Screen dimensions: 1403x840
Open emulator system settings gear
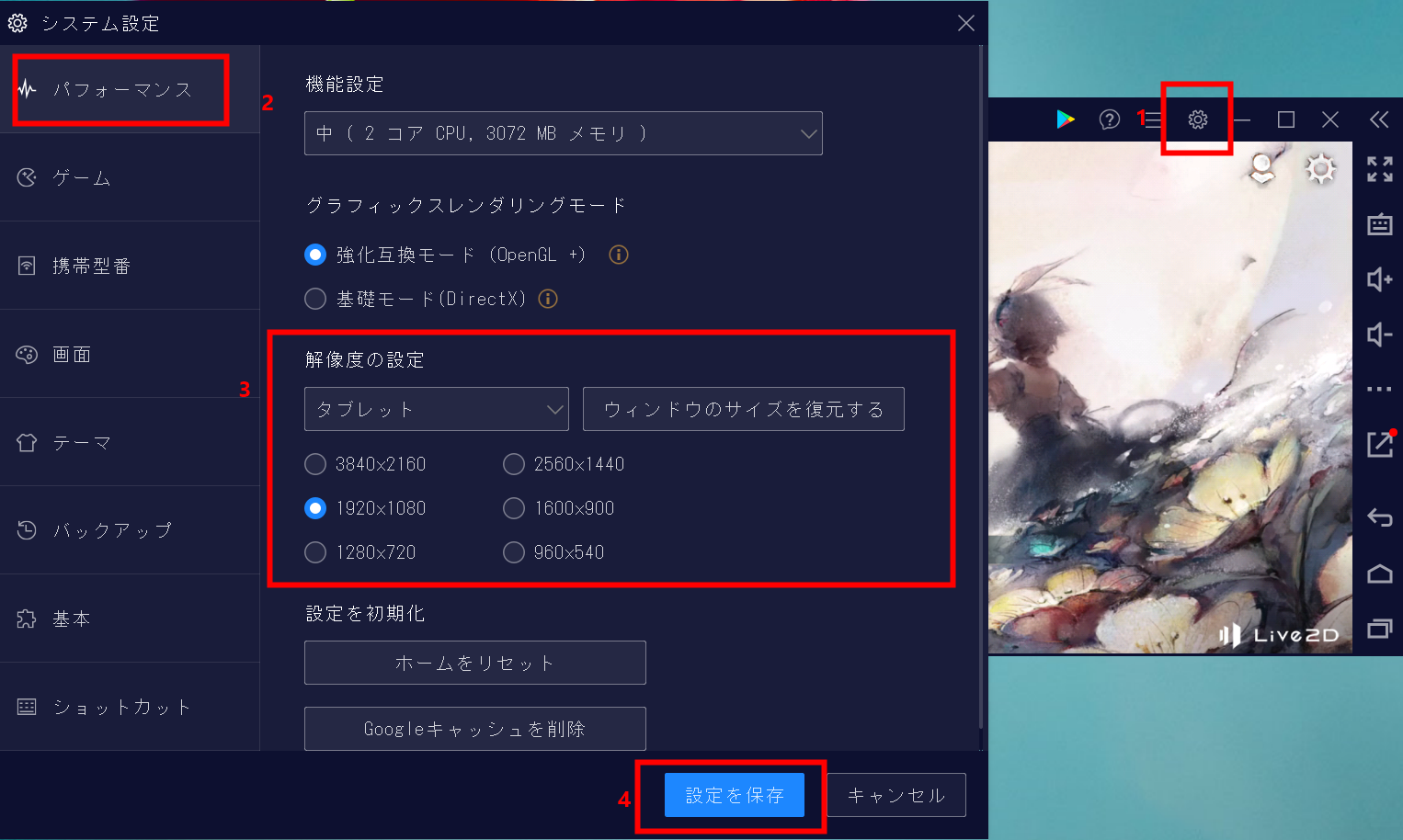tap(1198, 119)
